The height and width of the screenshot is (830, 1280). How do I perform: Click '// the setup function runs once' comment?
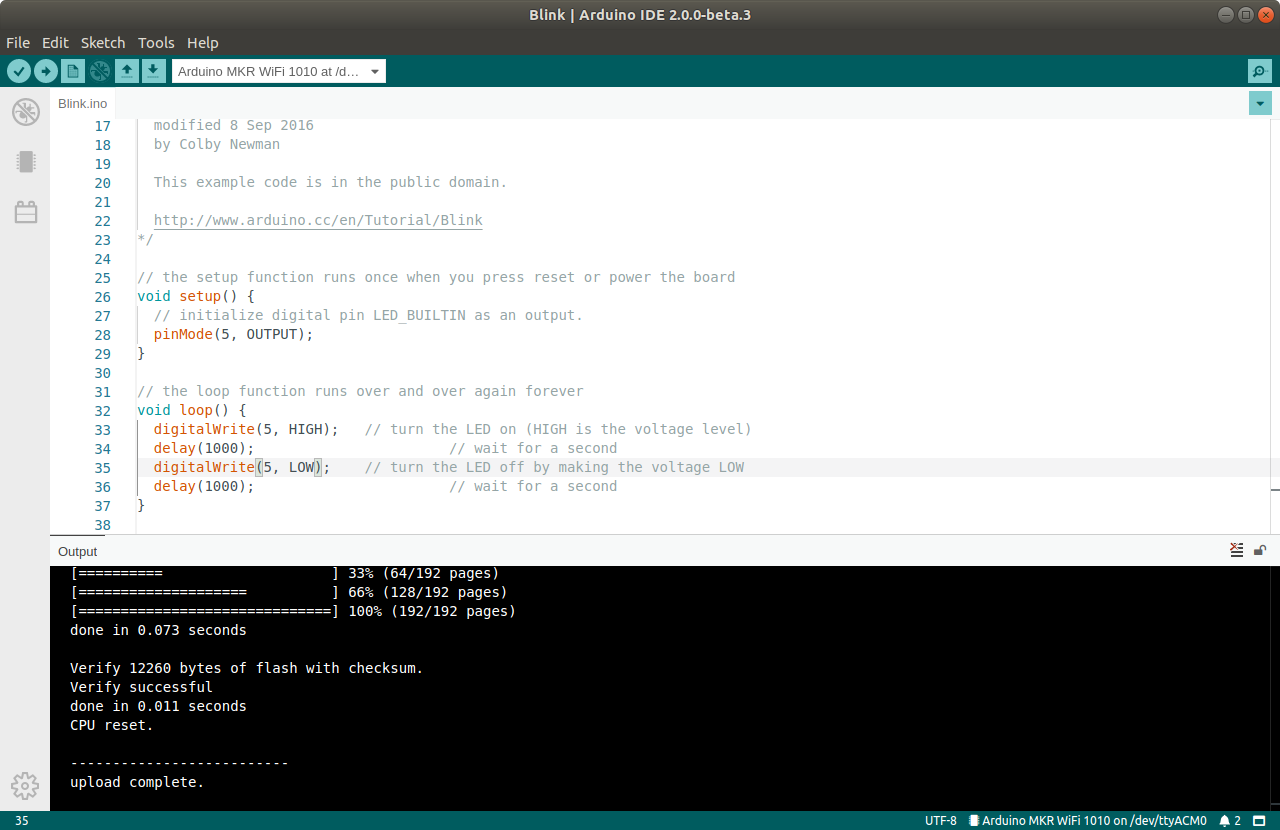click(436, 277)
